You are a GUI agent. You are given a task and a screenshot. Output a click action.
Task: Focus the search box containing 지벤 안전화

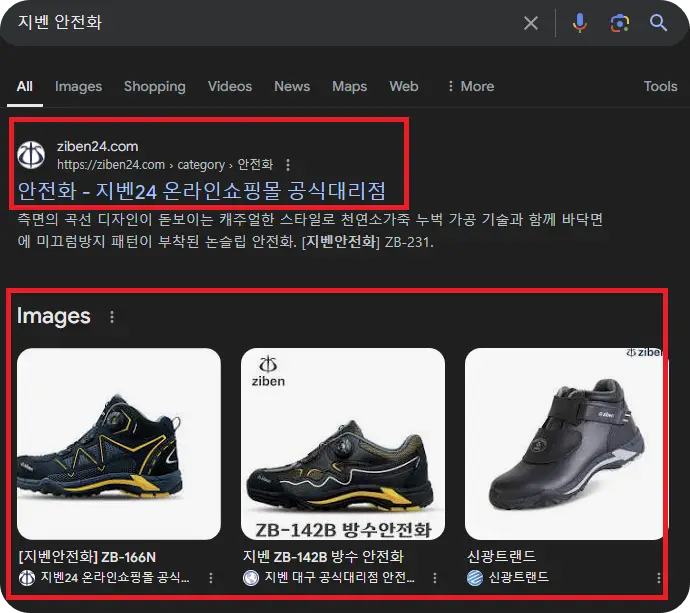[264, 23]
